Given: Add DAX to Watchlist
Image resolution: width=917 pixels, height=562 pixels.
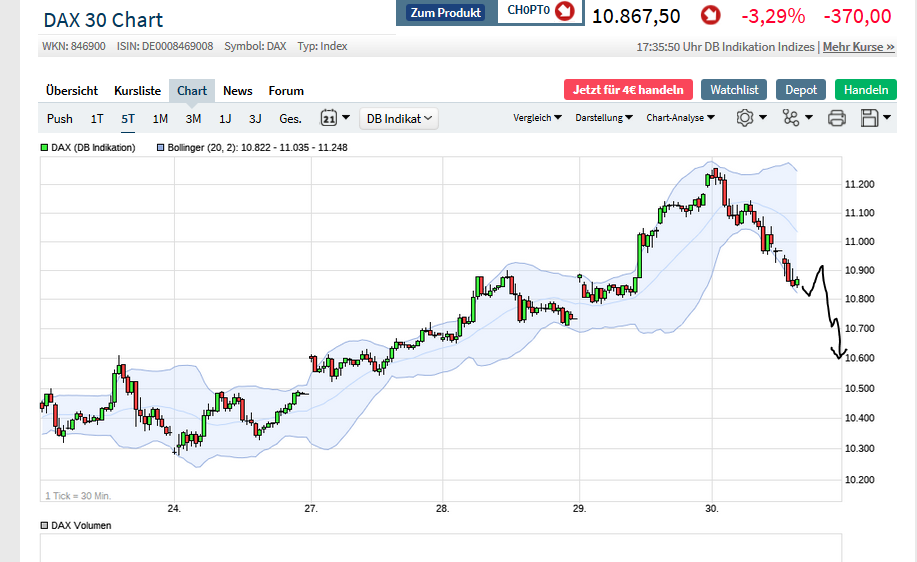Looking at the screenshot, I should (x=734, y=89).
